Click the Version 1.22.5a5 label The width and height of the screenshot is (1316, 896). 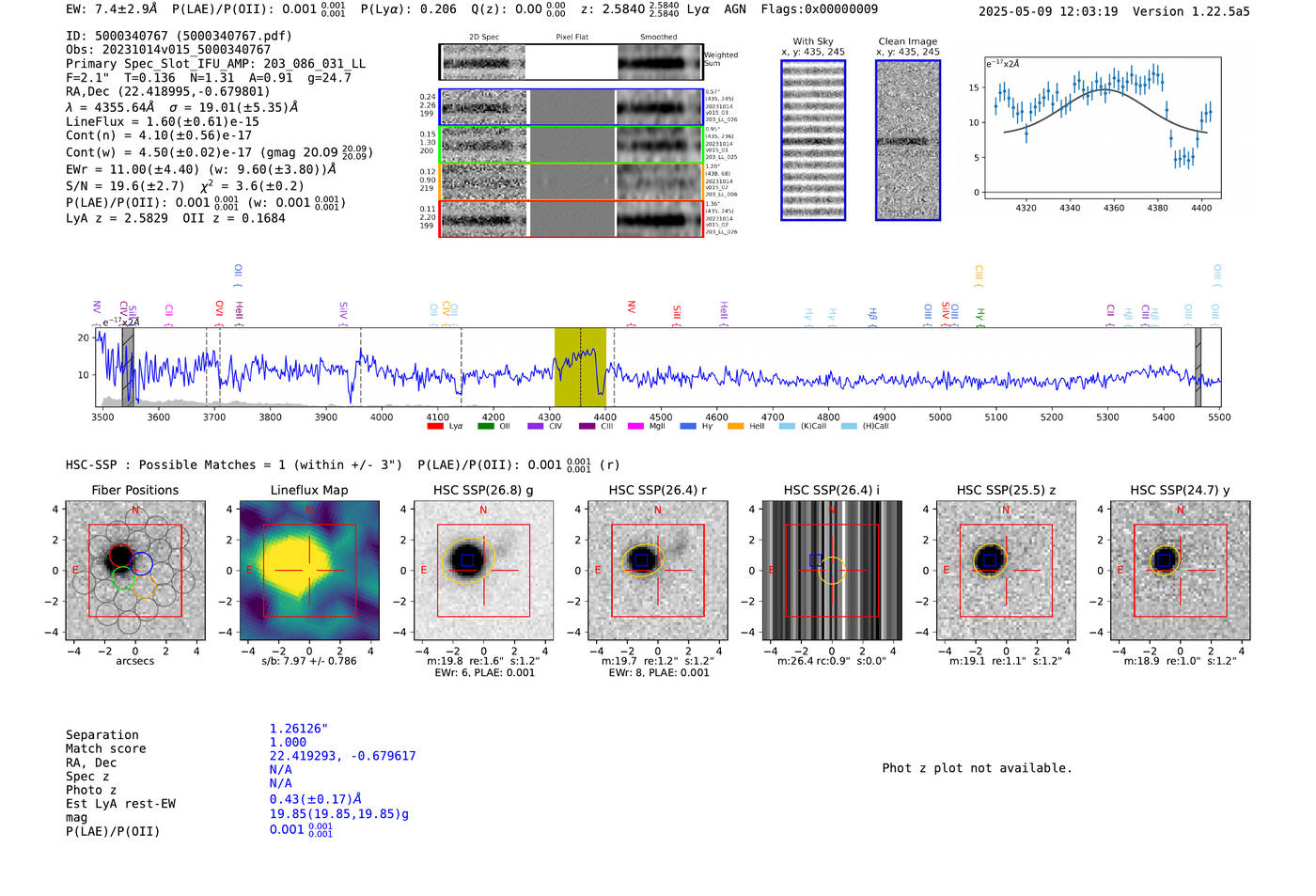[x=1192, y=11]
